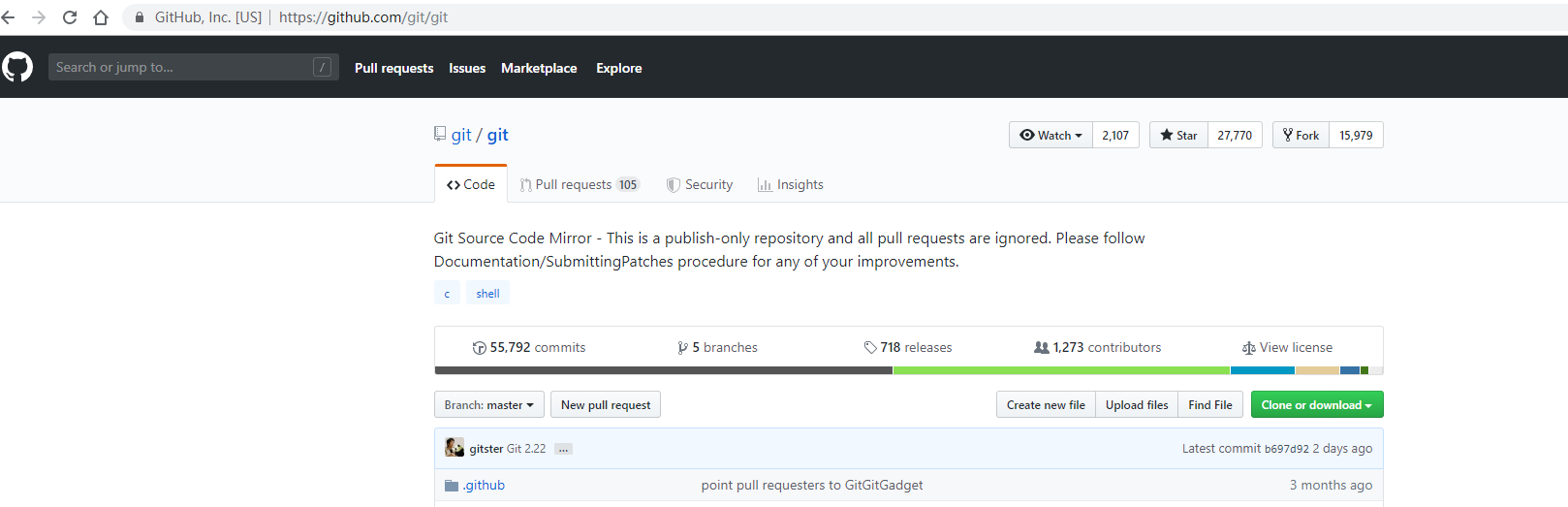This screenshot has height=507, width=1568.
Task: View the 27,770 stargazers count
Action: (1235, 135)
